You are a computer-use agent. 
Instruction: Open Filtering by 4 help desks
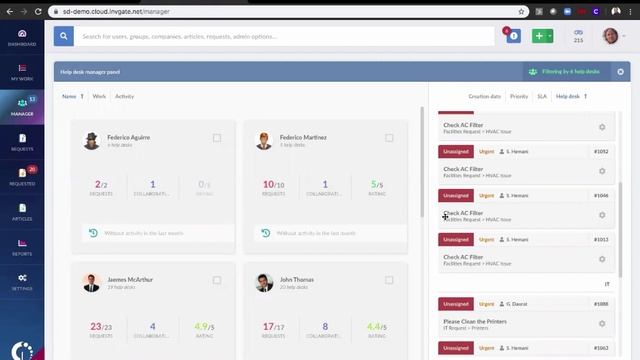coord(567,71)
